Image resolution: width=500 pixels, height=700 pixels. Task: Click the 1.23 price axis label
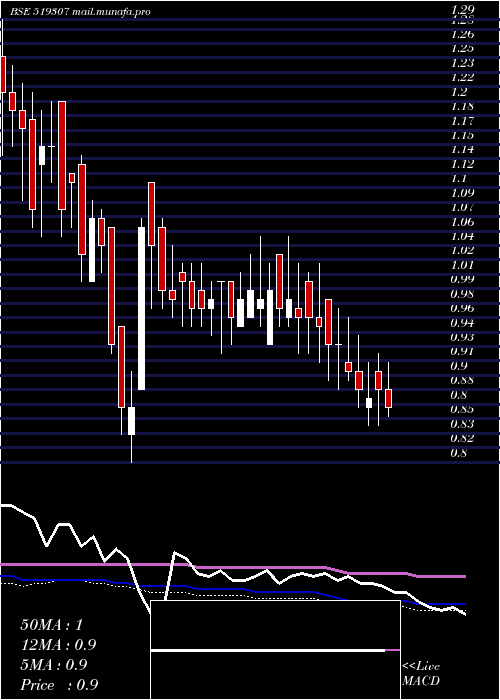point(463,63)
